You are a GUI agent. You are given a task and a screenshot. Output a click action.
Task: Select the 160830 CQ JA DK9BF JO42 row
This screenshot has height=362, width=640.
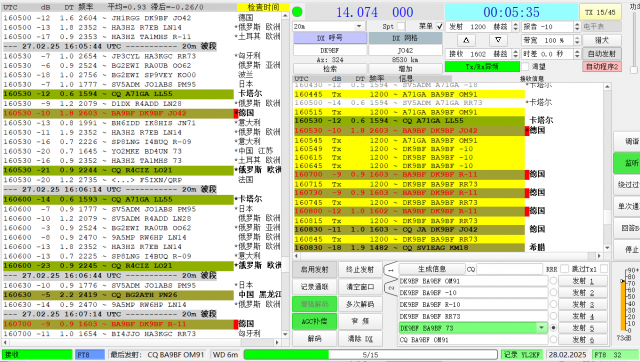point(409,229)
